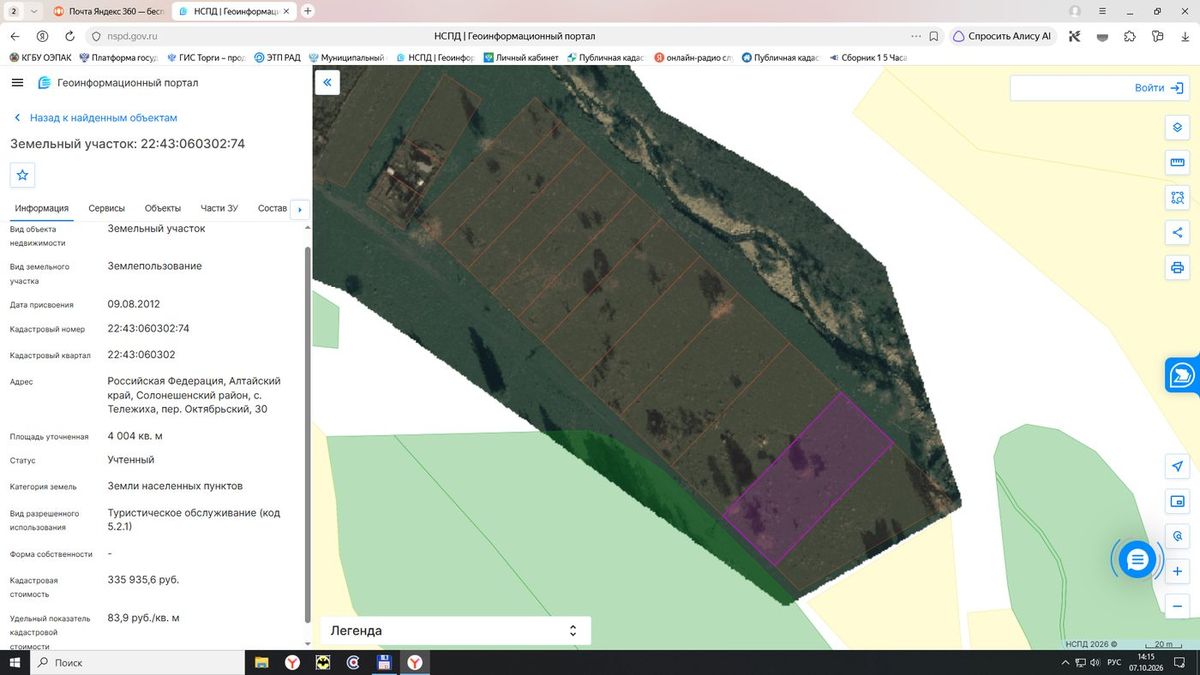
Task: Collapse the left information sidebar
Action: pyautogui.click(x=327, y=83)
